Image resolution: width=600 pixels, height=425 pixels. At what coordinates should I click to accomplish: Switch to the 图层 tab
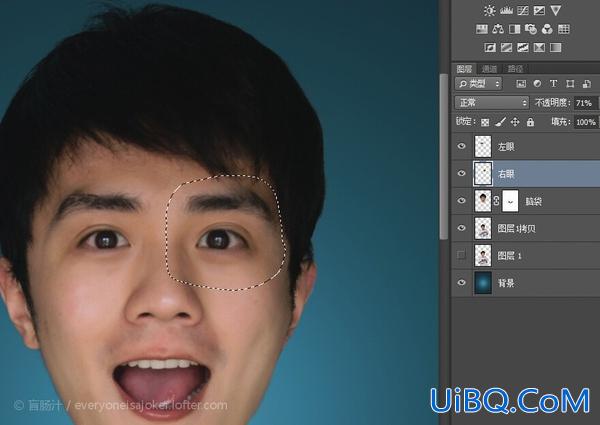coord(464,69)
